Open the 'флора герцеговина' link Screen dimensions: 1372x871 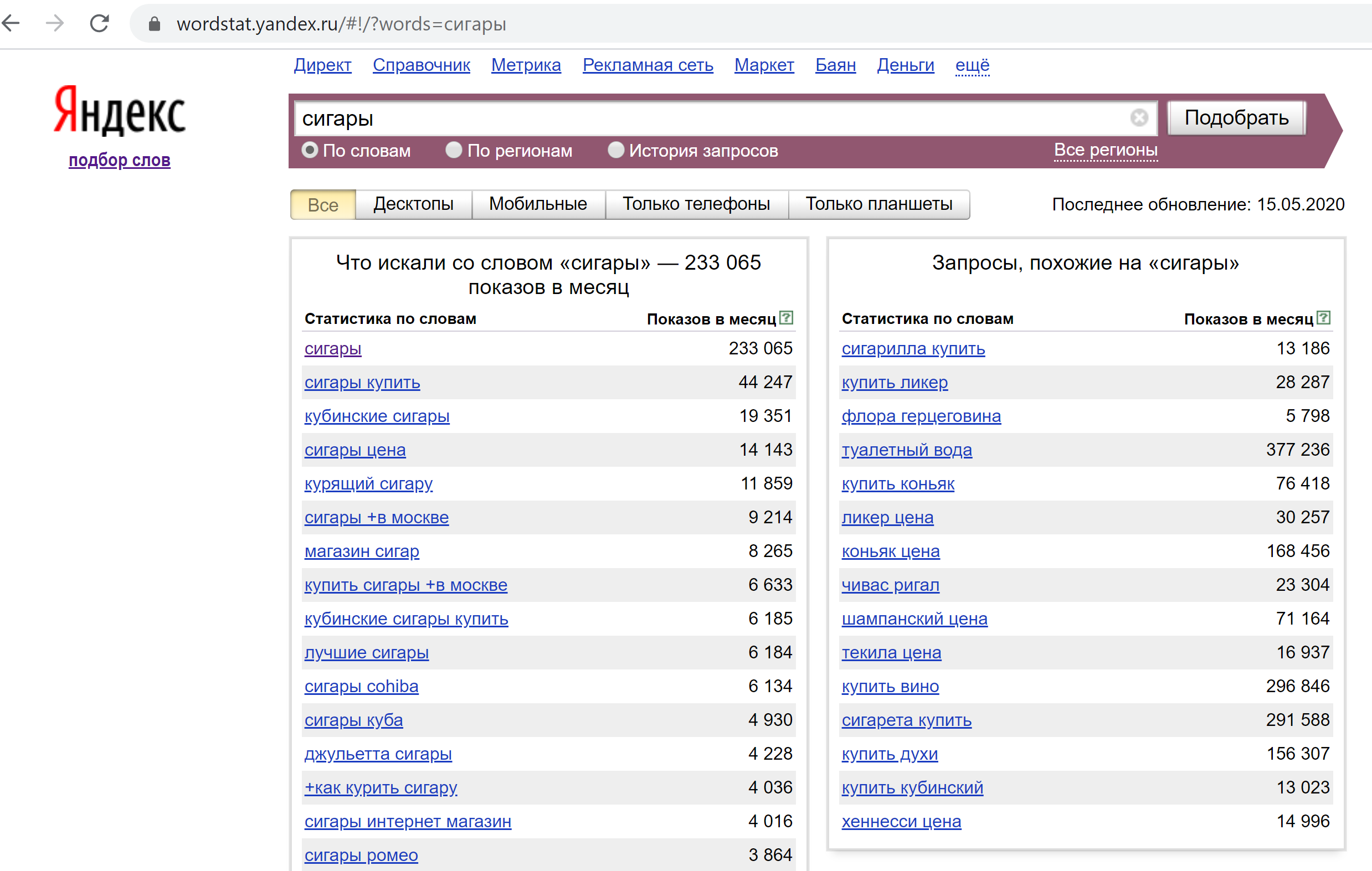pyautogui.click(x=921, y=416)
